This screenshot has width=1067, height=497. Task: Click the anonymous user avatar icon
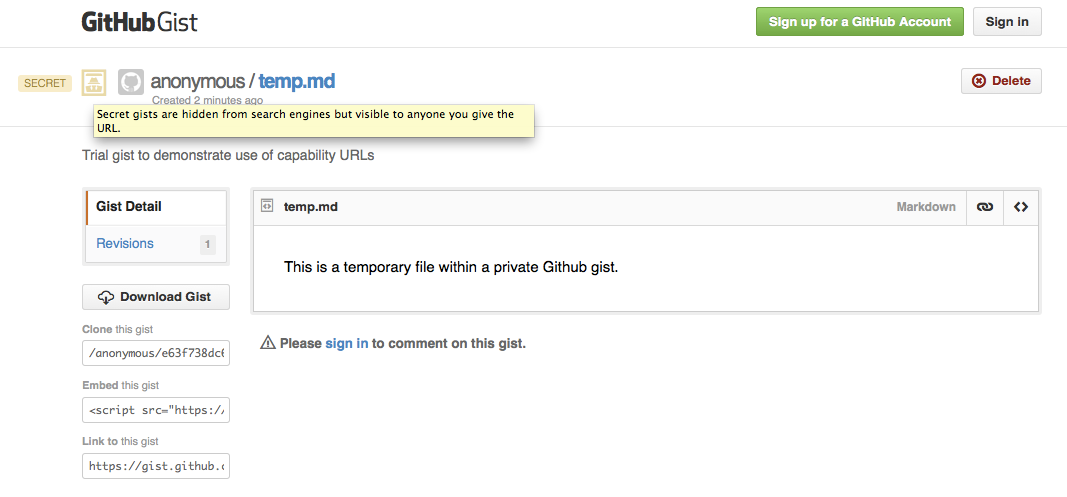[131, 82]
